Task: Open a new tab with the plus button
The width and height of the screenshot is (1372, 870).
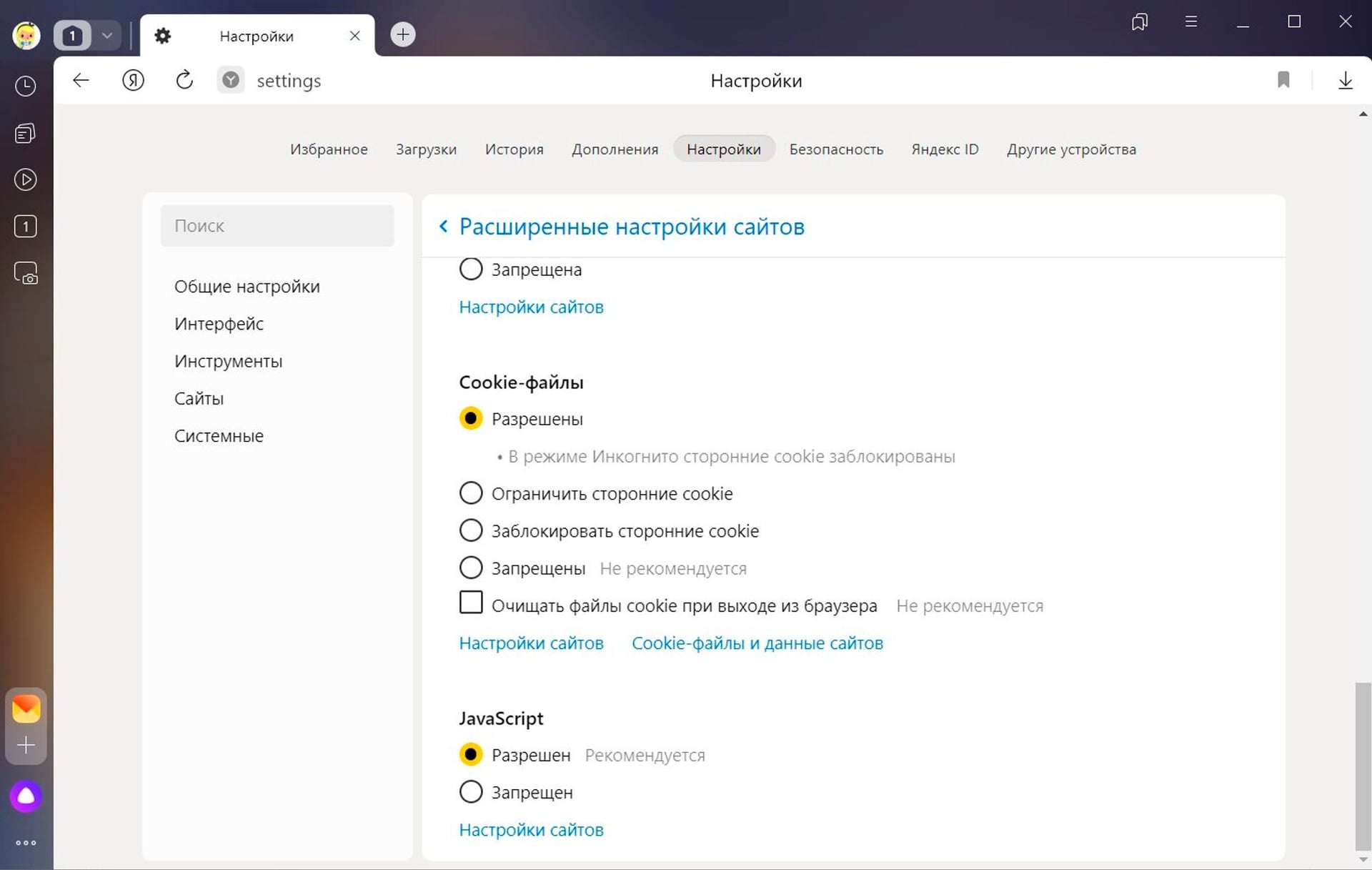Action: [x=402, y=34]
